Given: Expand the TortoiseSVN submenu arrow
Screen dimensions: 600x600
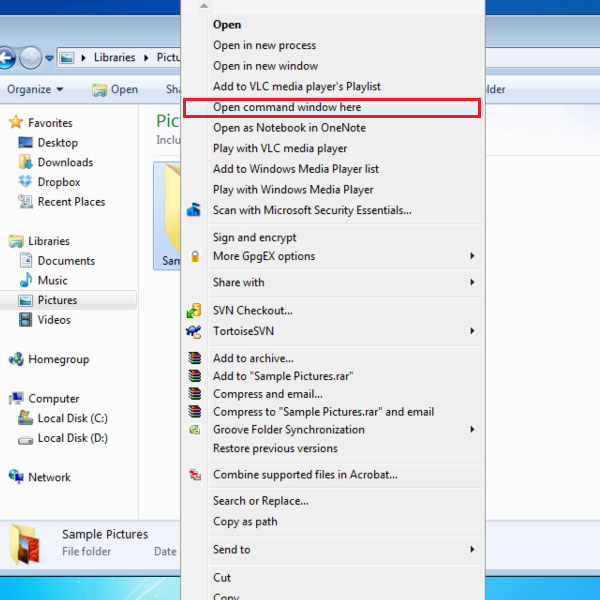Looking at the screenshot, I should point(473,331).
